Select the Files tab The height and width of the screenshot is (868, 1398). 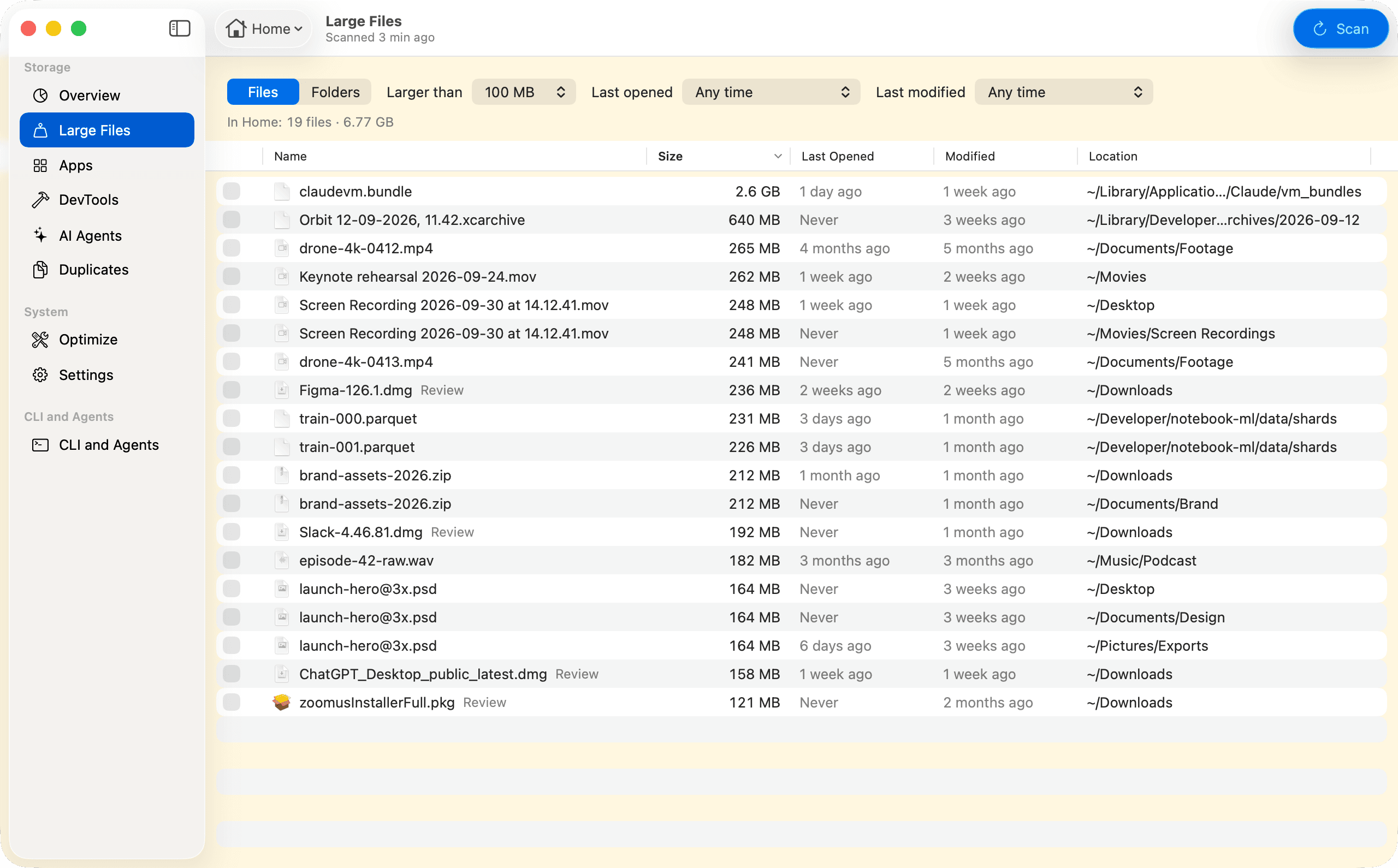263,92
